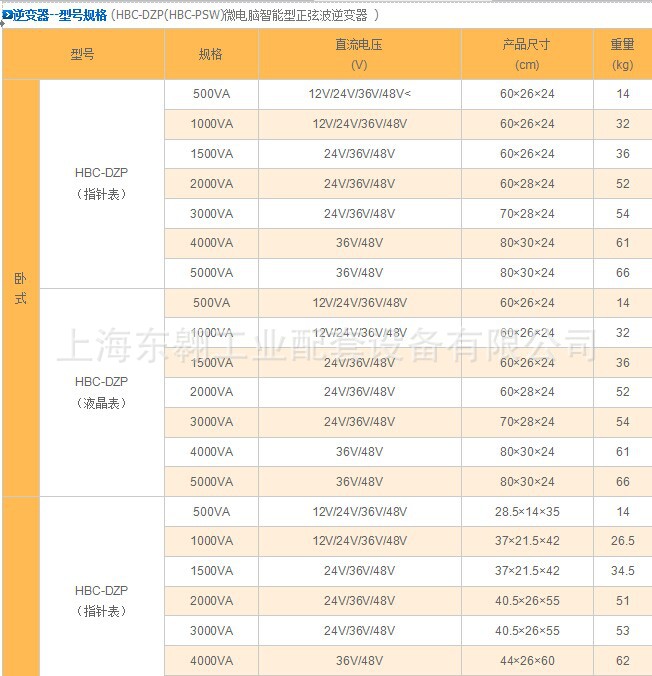Click the 62 weight value

tap(622, 660)
